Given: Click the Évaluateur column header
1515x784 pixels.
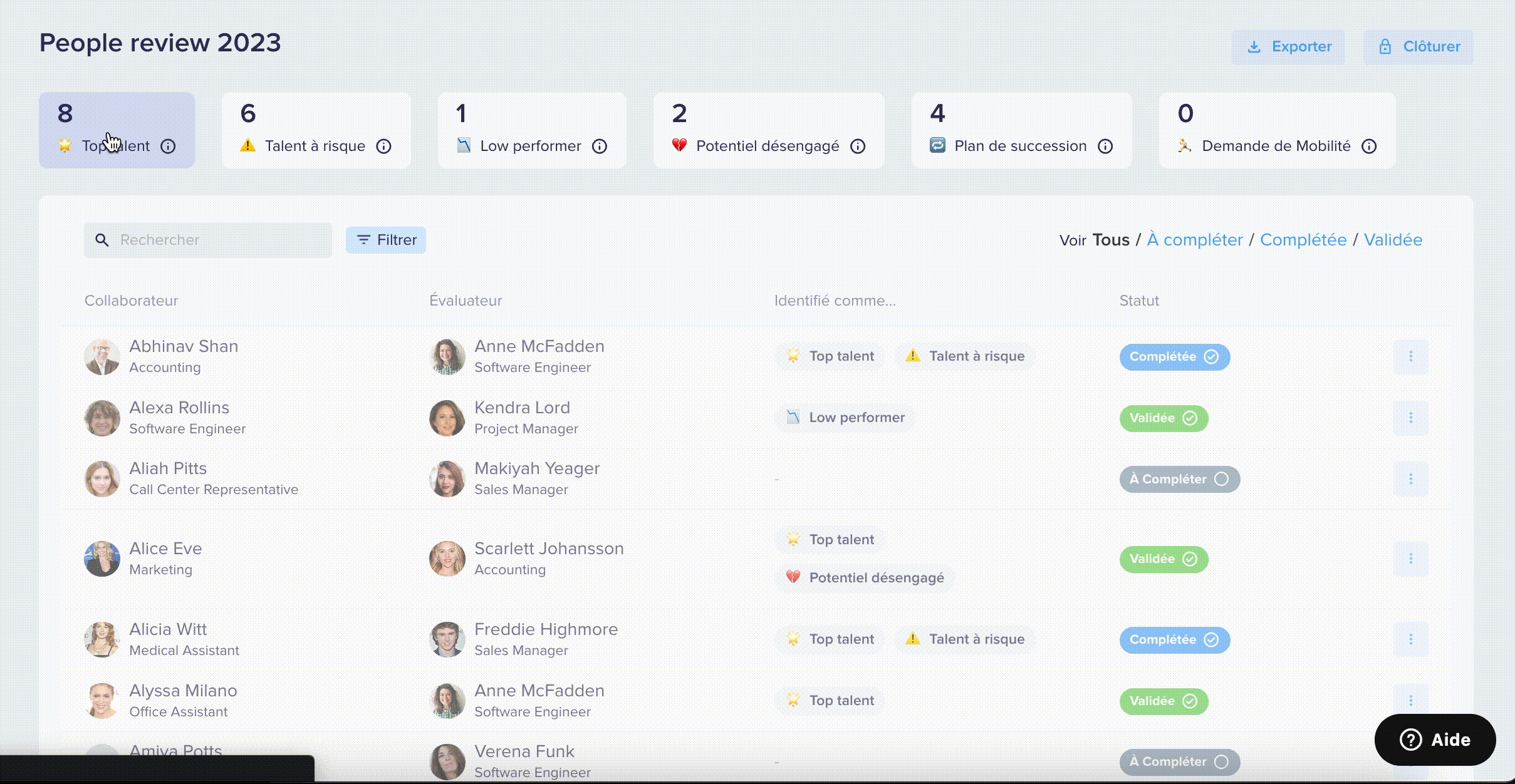Looking at the screenshot, I should coord(466,301).
